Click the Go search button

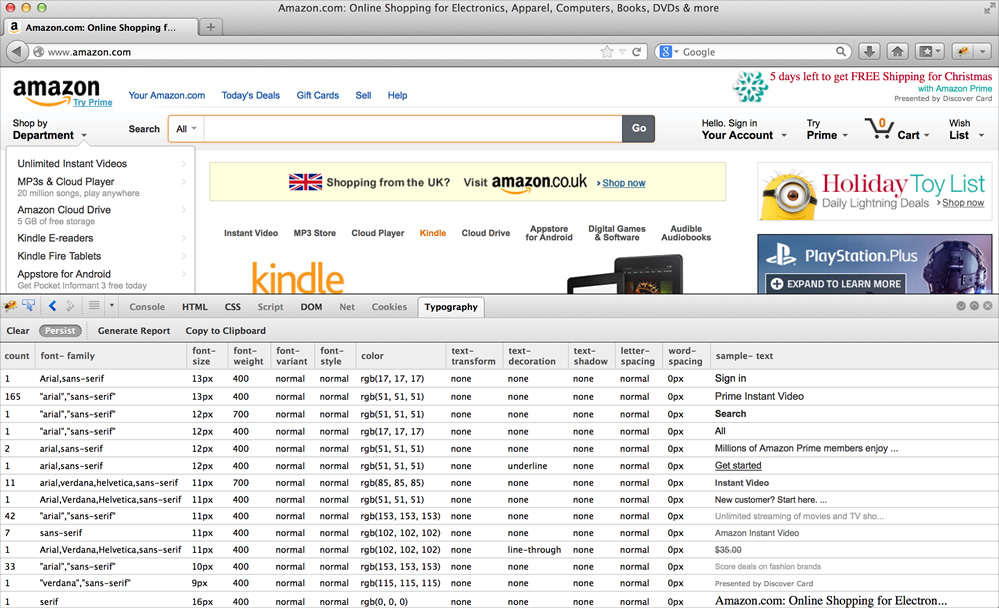[638, 129]
